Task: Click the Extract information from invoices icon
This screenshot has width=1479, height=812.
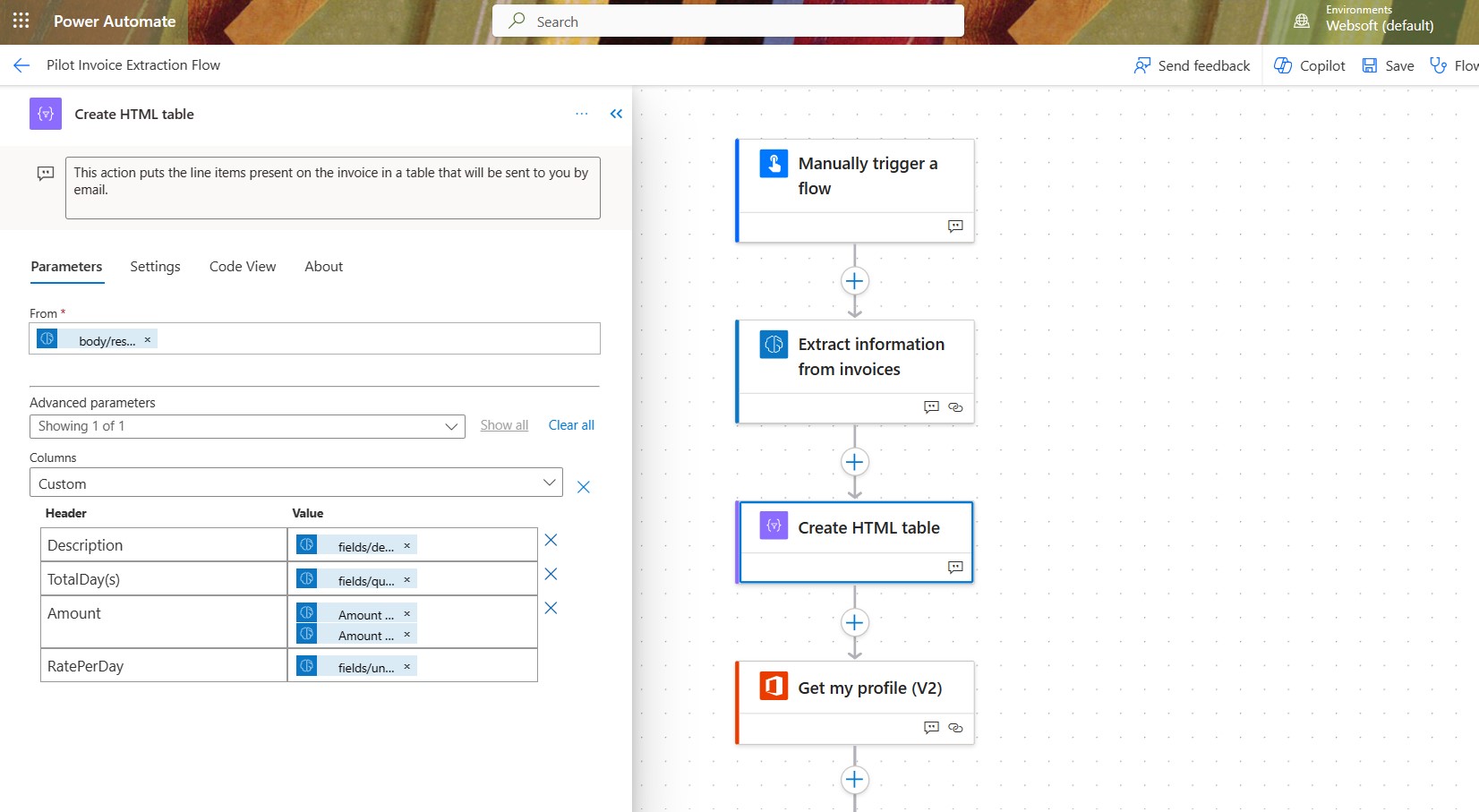Action: tap(774, 345)
